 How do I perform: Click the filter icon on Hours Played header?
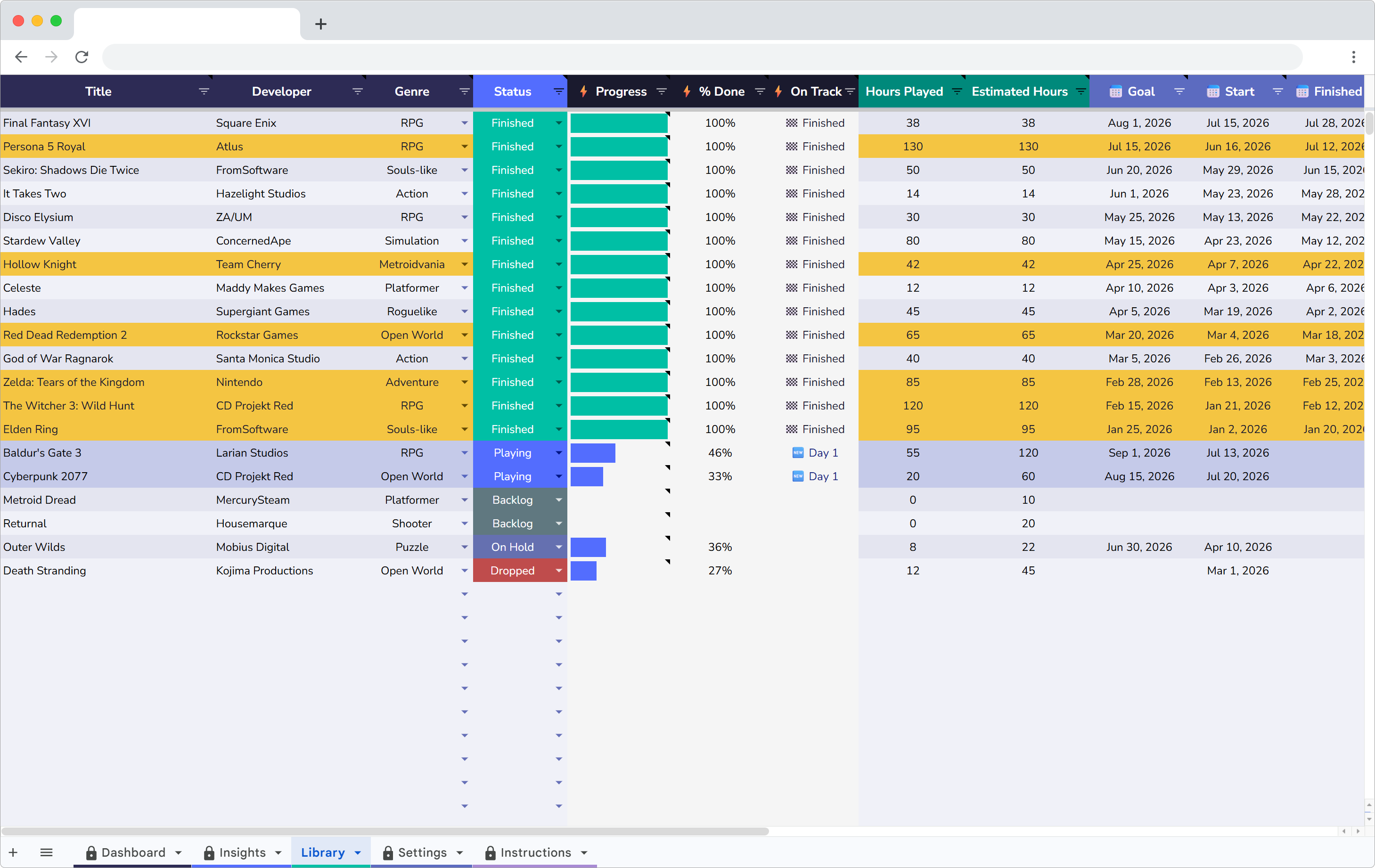958,91
